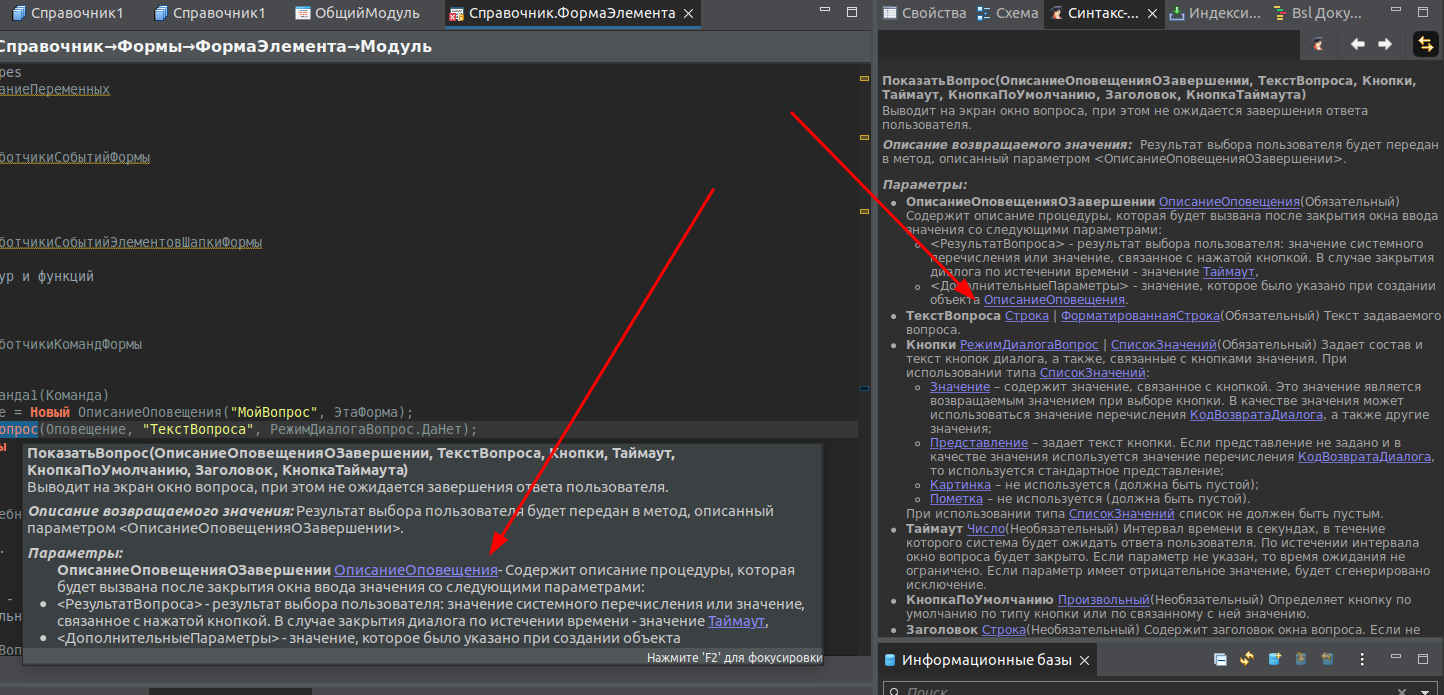Screen dimensions: 1444x695
Task: Clear the infobase search field with the X icon
Action: 1402,691
